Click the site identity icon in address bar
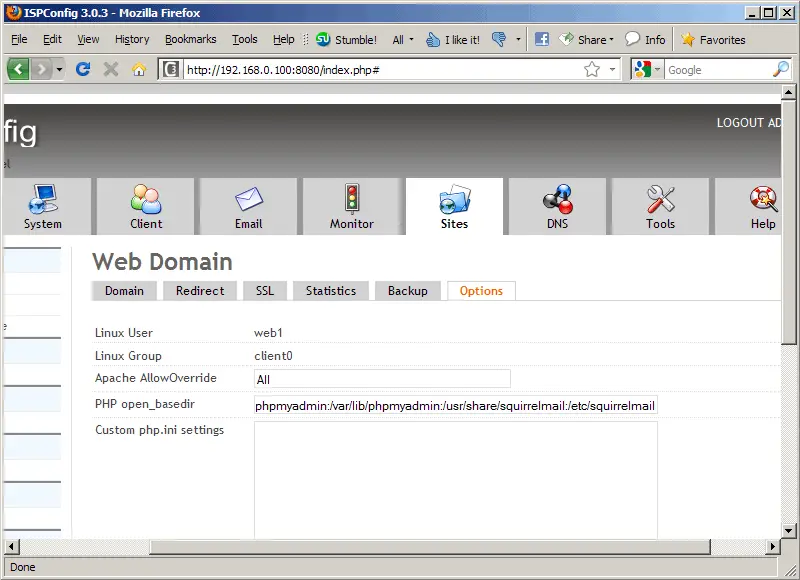The width and height of the screenshot is (800, 580). [171, 69]
